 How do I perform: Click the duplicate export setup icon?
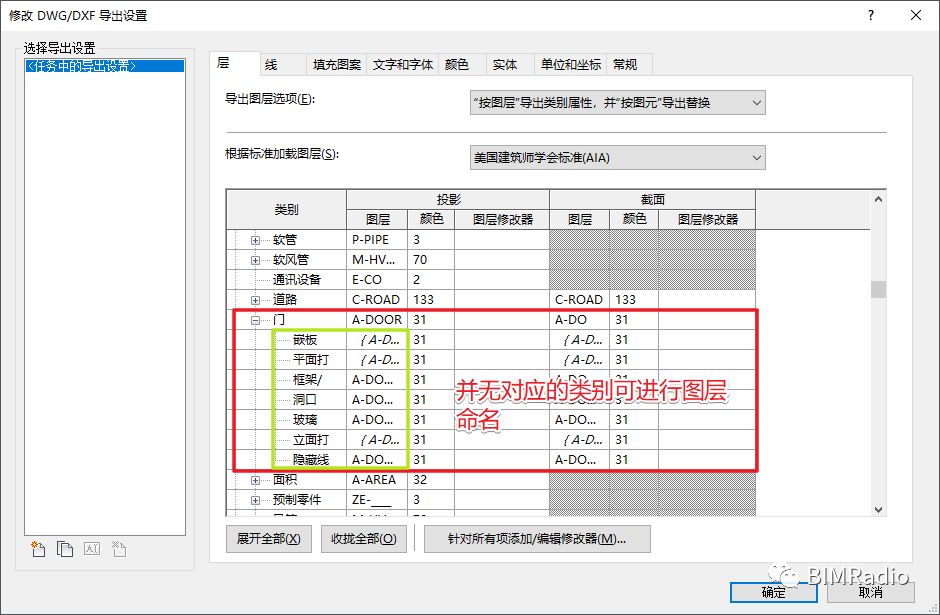tap(65, 548)
